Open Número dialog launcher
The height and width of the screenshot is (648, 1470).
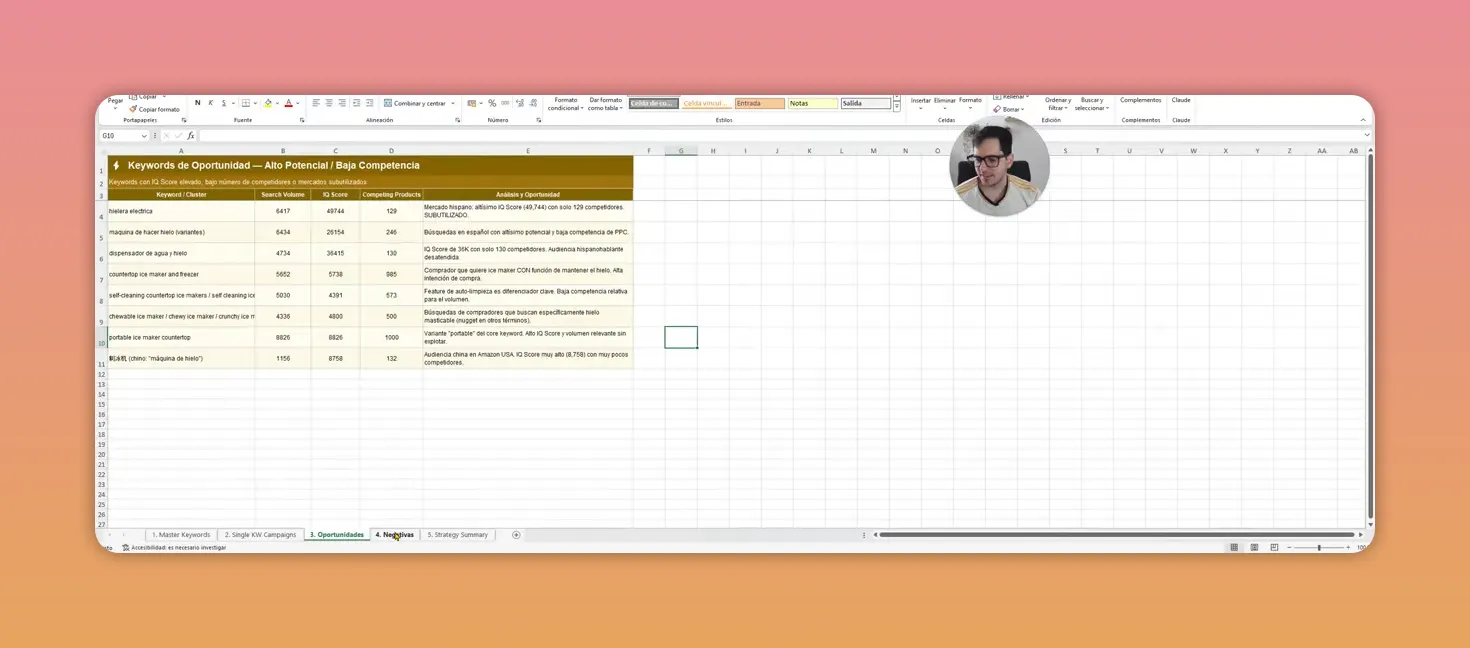(538, 120)
